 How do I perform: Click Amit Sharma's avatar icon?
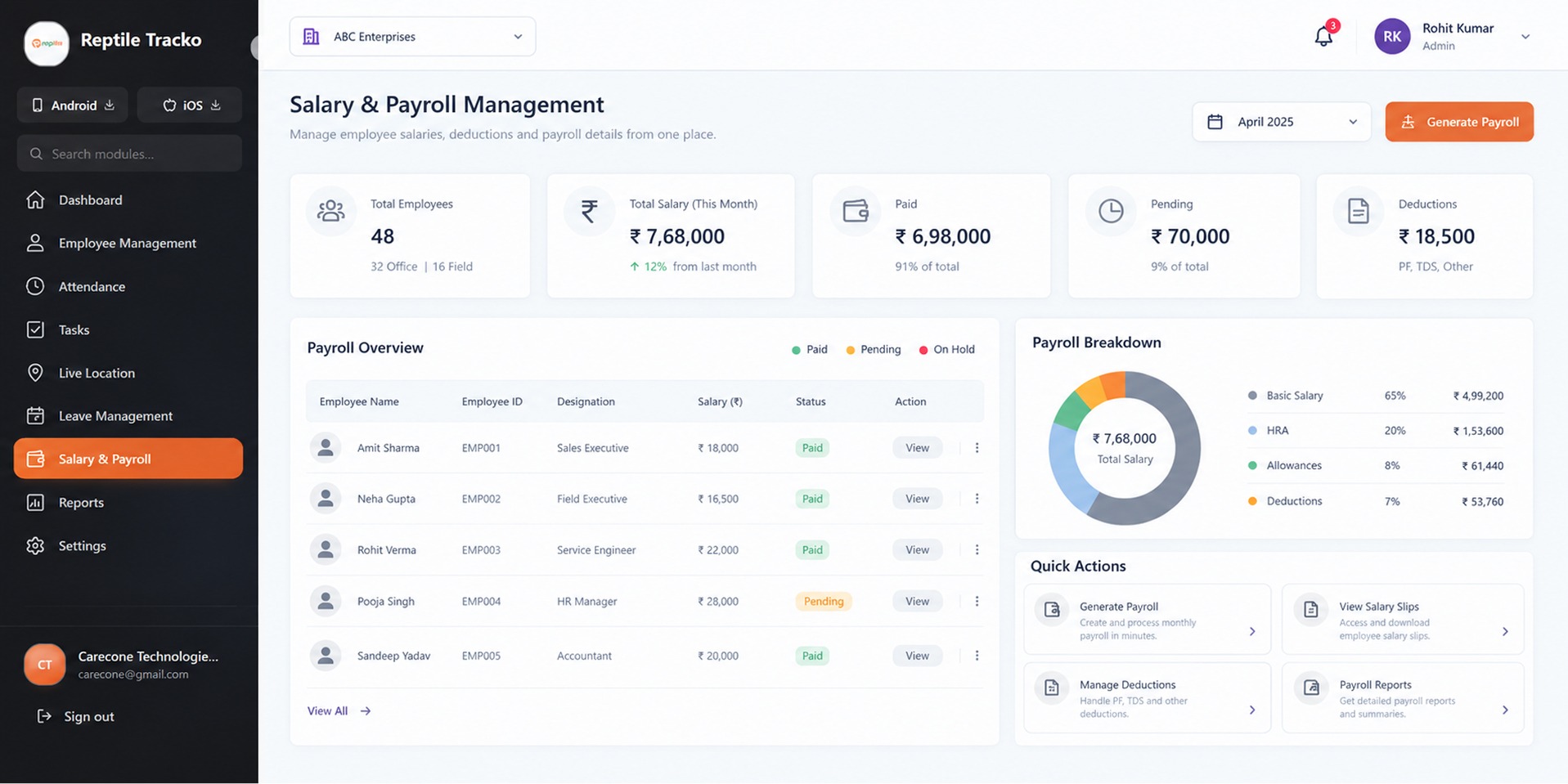pos(326,448)
